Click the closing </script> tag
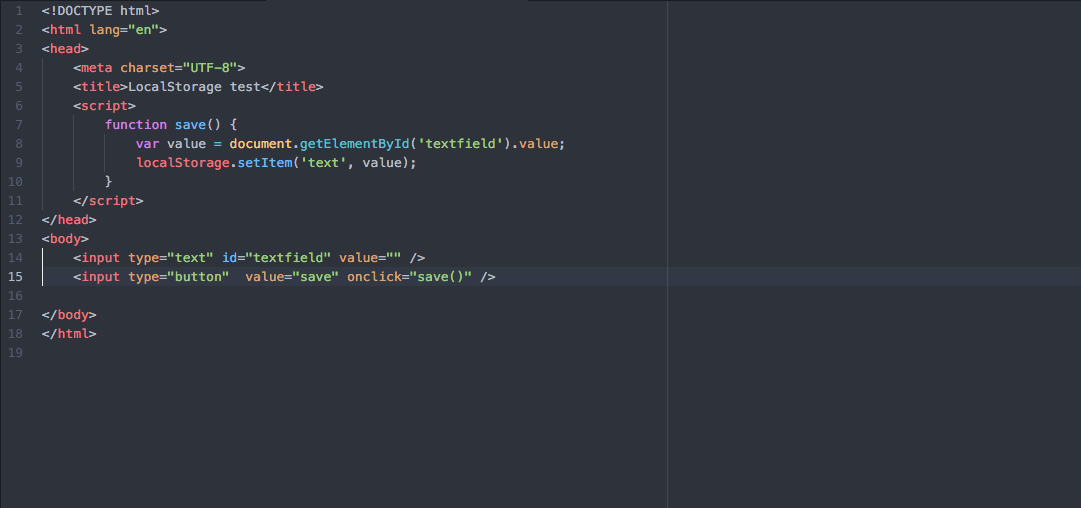1081x508 pixels. 108,201
